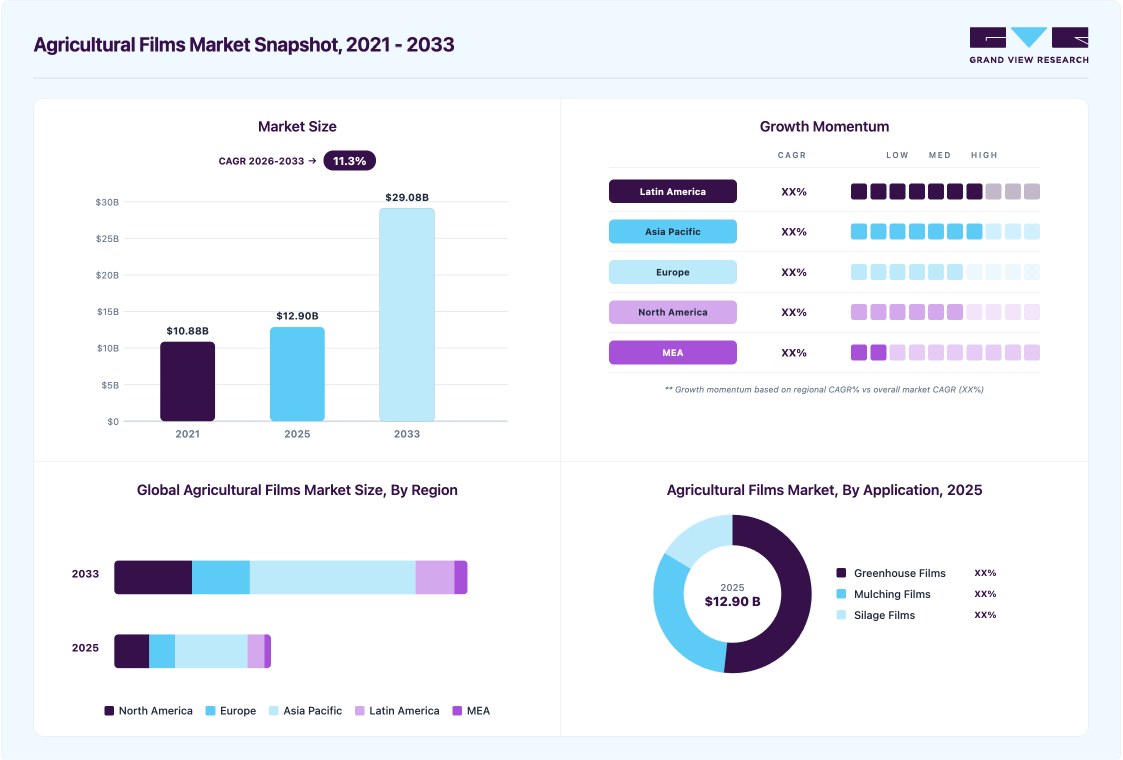1123x760 pixels.
Task: Click the LOW column label
Action: click(897, 155)
